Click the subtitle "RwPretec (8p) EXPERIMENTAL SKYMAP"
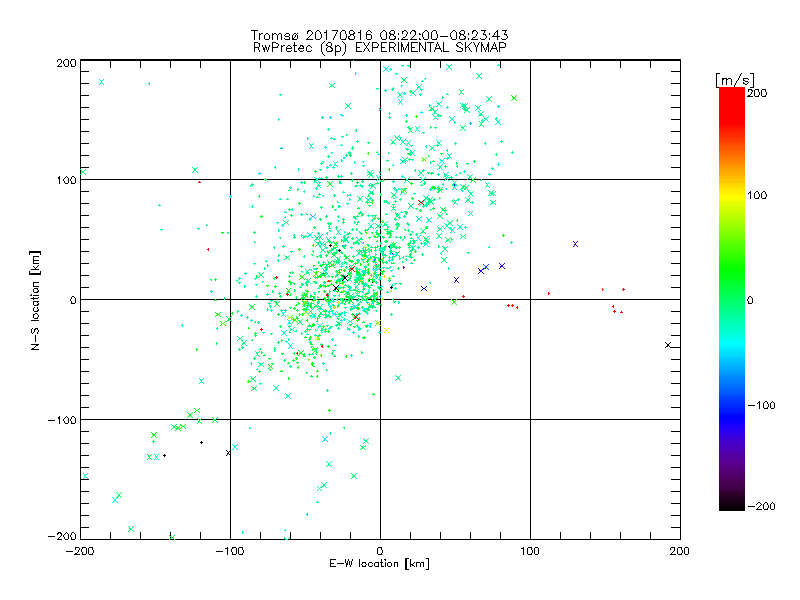This screenshot has width=800, height=600. click(x=379, y=47)
